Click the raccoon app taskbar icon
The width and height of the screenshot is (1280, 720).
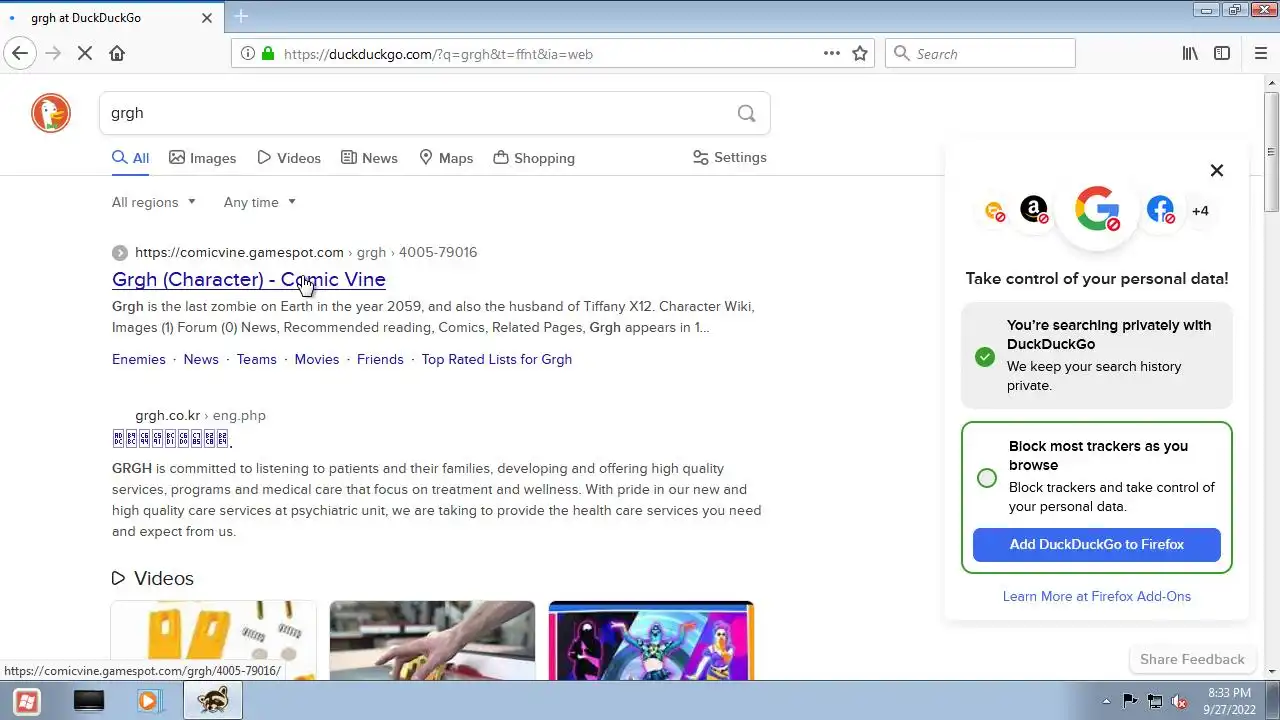click(212, 701)
